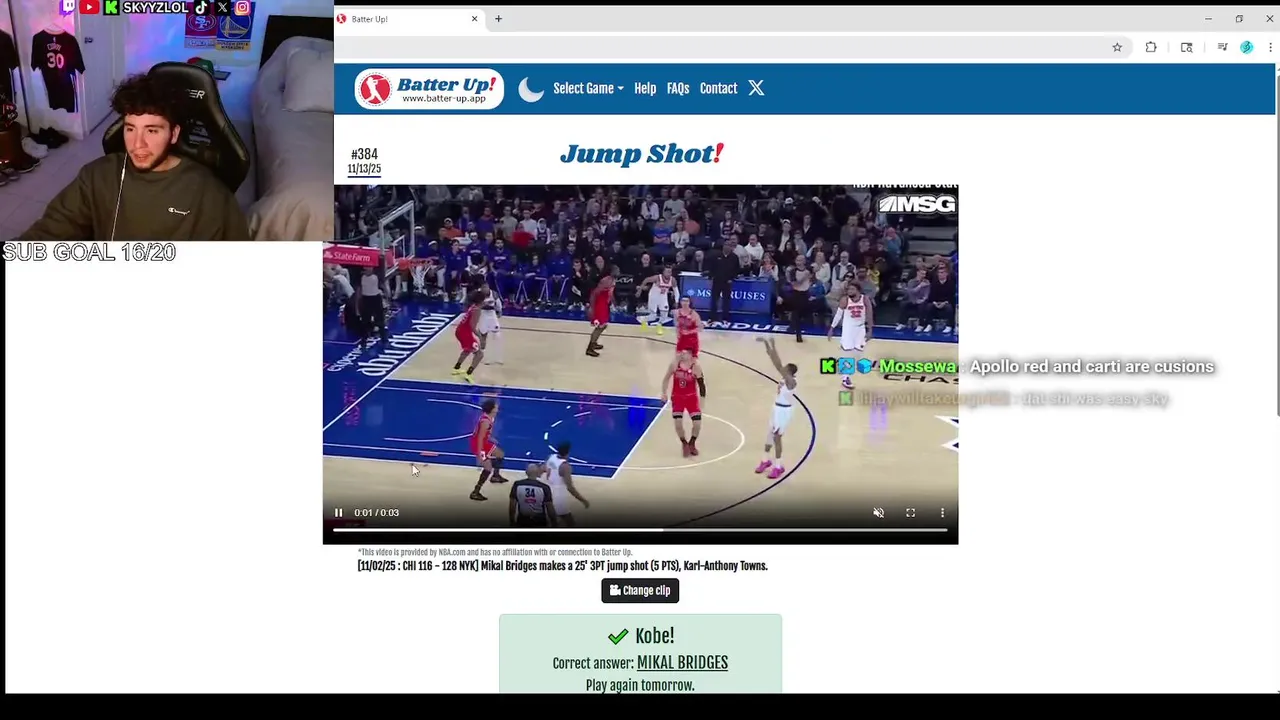Enter fullscreen video mode

(910, 513)
